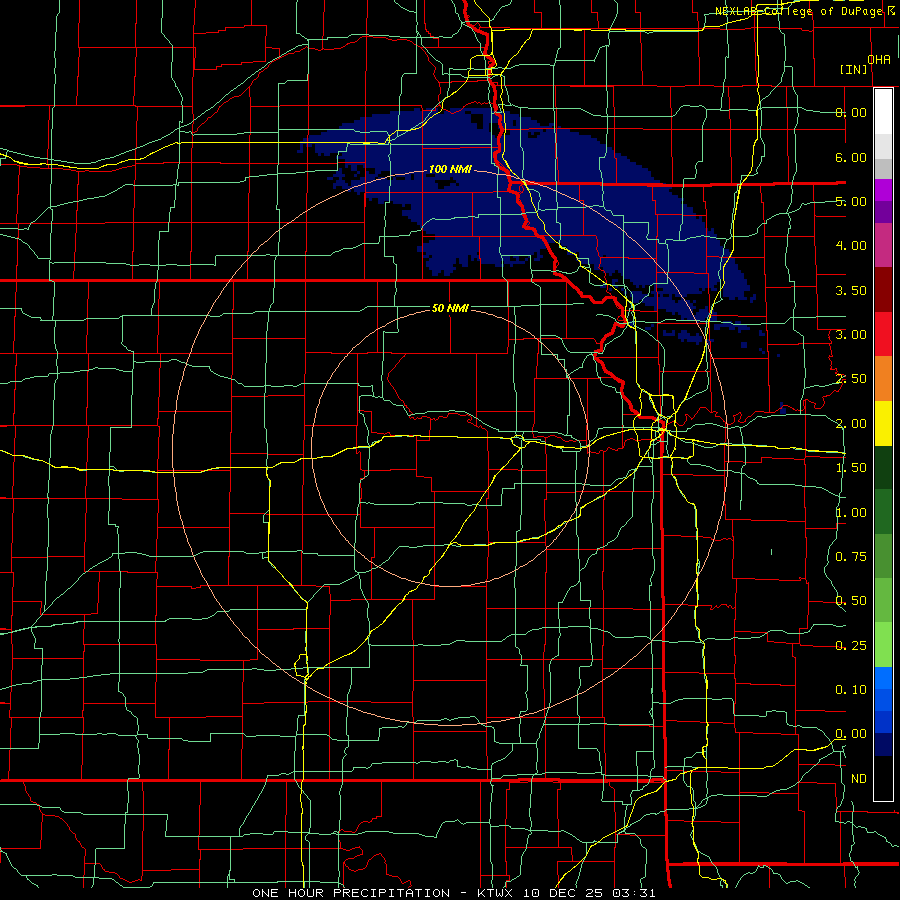Click the 0.50 legend value
Image resolution: width=900 pixels, height=900 pixels.
click(x=851, y=601)
